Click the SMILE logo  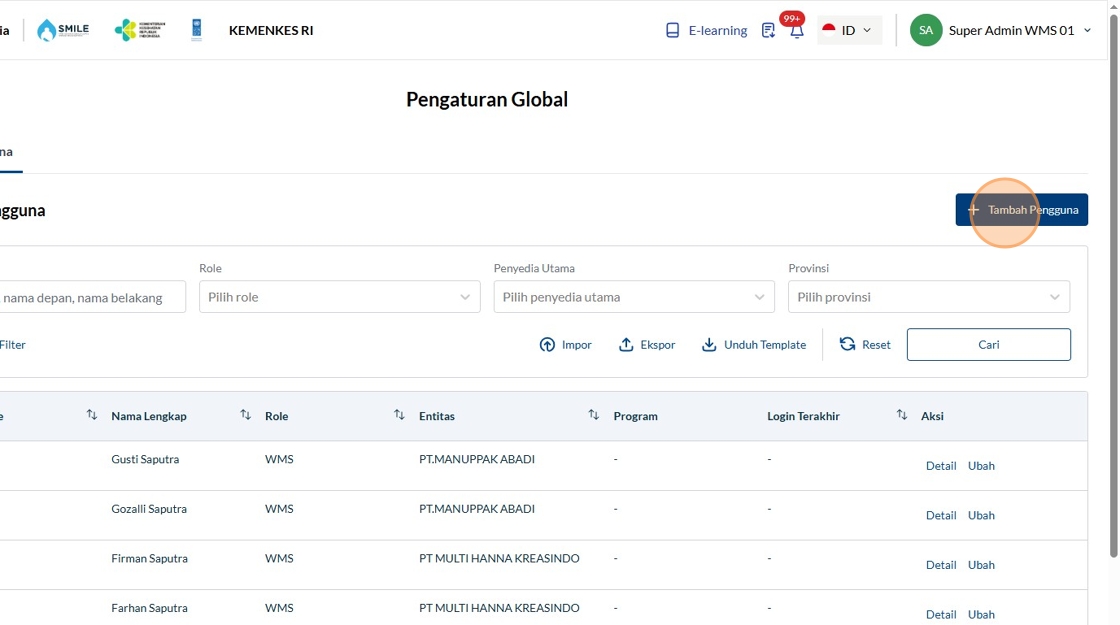(x=63, y=30)
